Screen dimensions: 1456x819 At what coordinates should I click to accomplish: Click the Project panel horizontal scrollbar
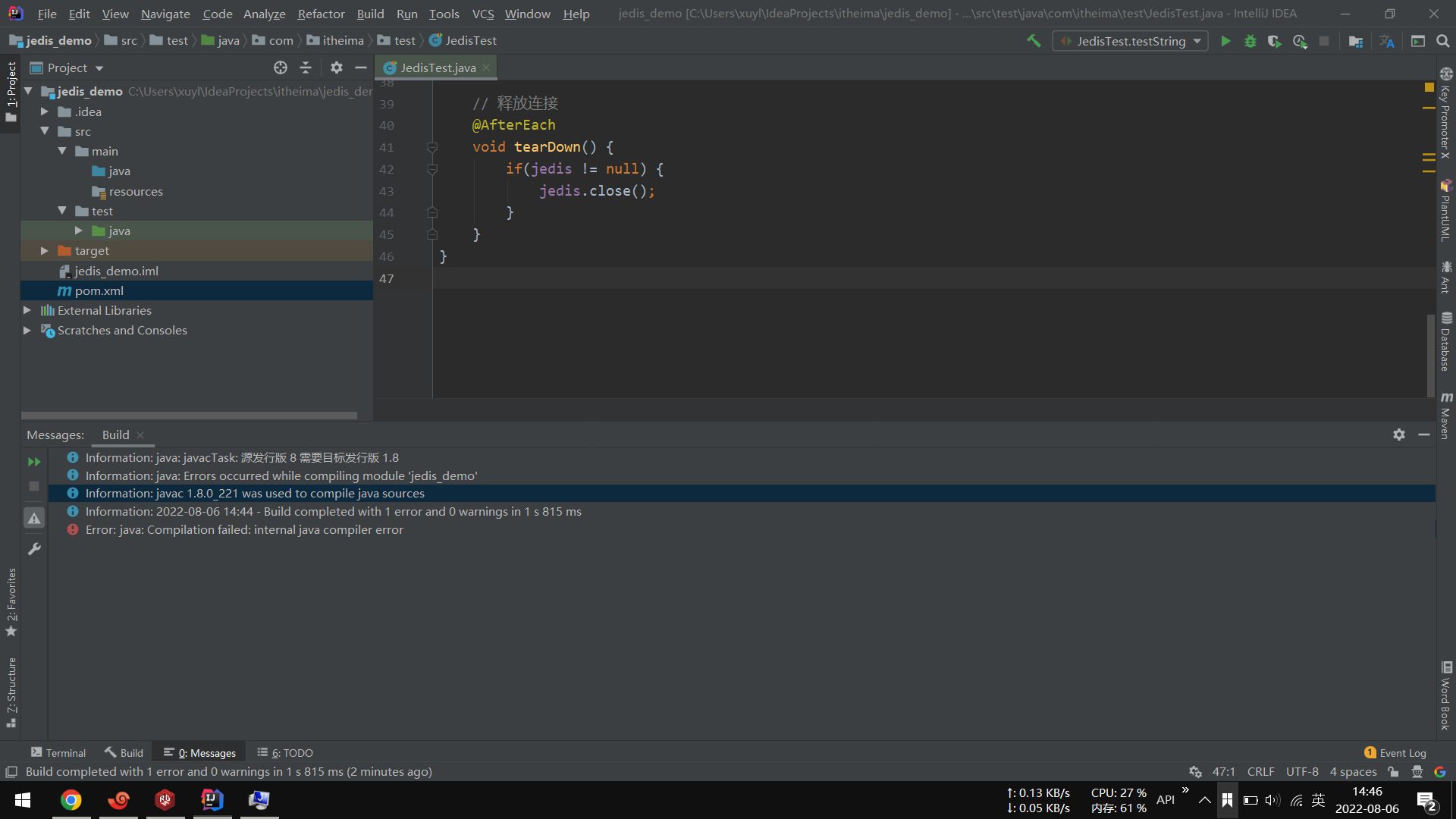click(x=189, y=416)
